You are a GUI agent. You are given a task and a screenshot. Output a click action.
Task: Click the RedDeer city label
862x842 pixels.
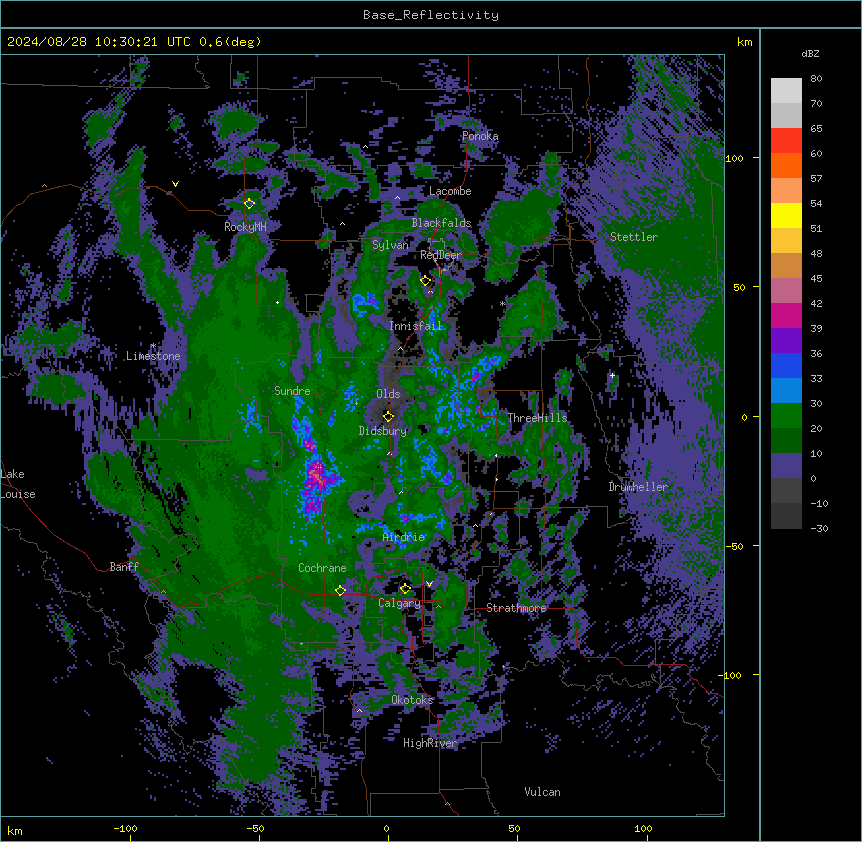tap(441, 255)
